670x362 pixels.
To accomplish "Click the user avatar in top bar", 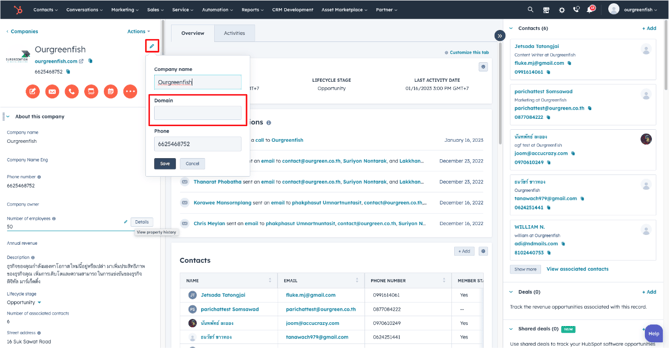I will pyautogui.click(x=614, y=9).
